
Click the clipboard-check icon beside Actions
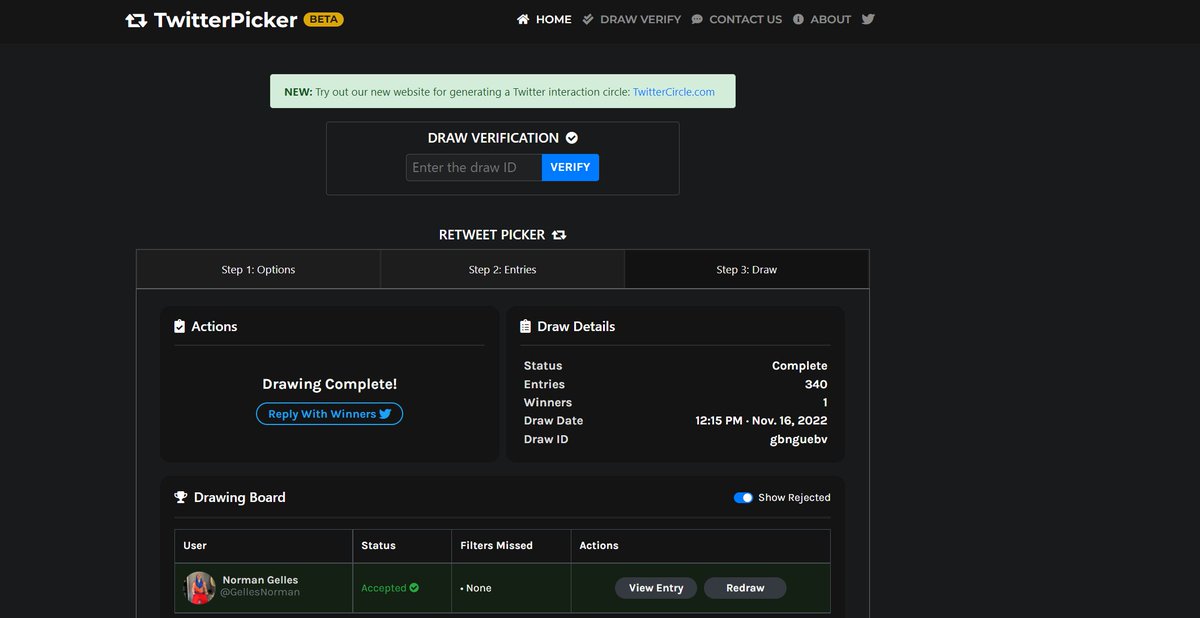point(179,326)
